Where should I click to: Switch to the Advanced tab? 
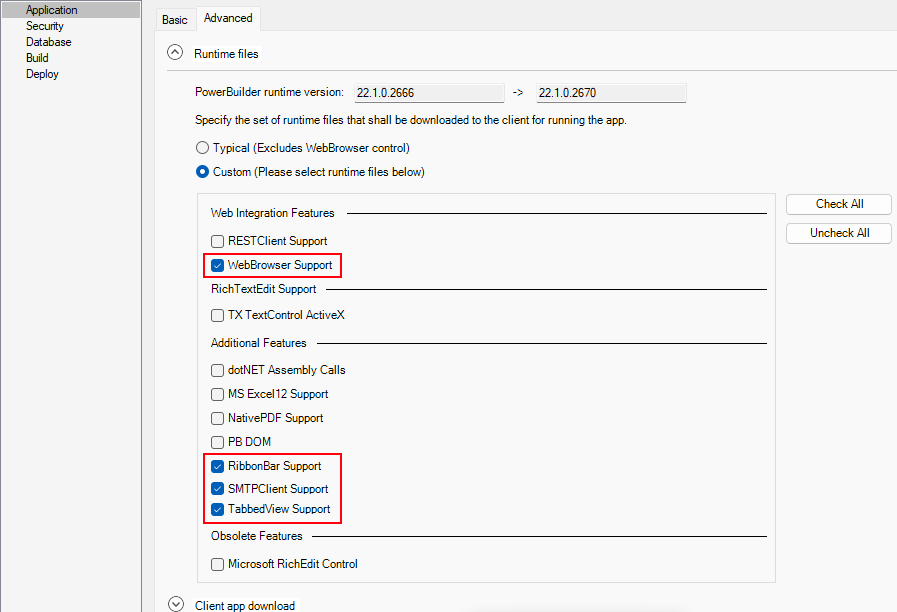tap(228, 18)
